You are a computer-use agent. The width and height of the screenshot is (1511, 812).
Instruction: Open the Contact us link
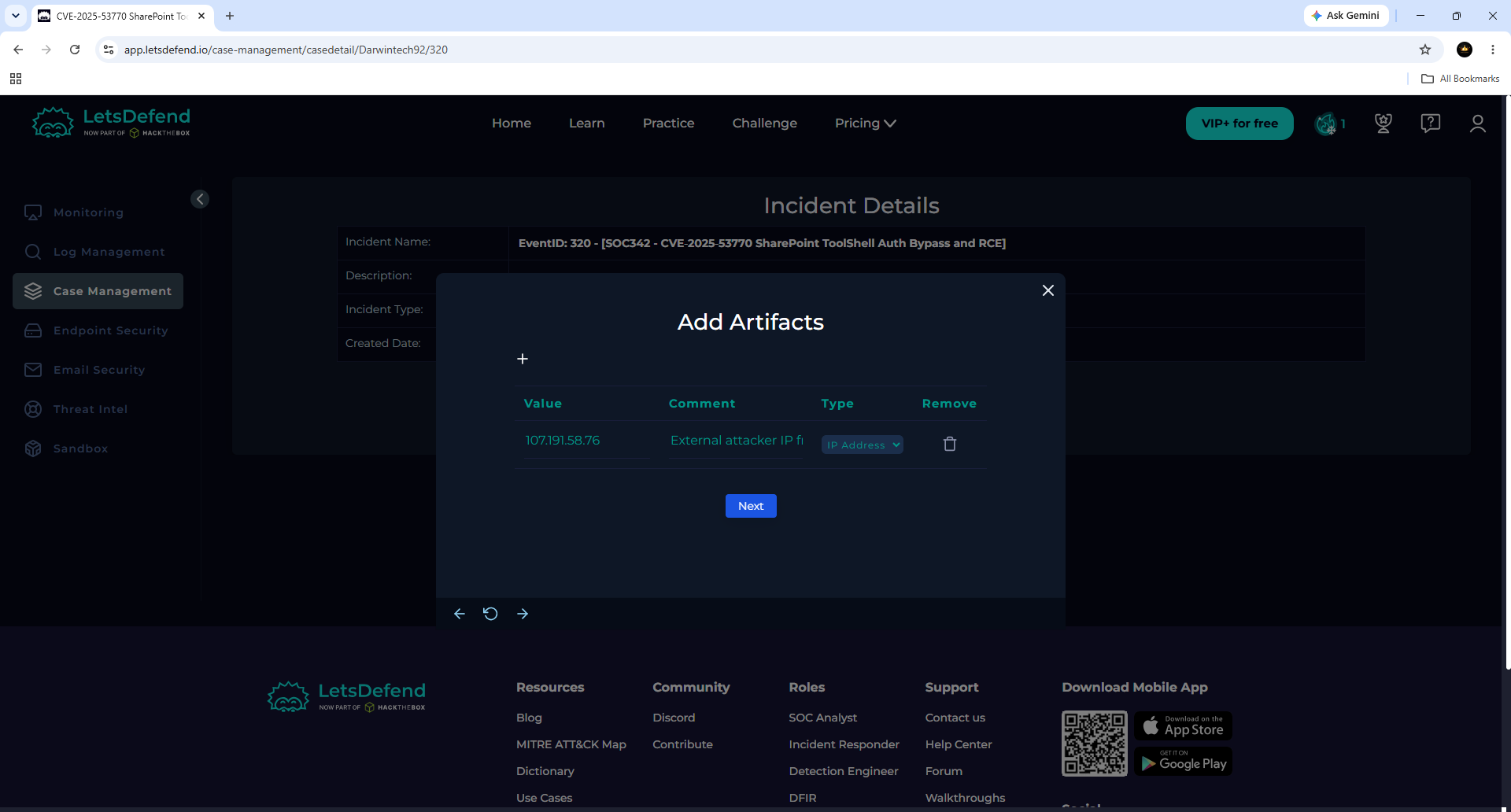click(x=955, y=718)
